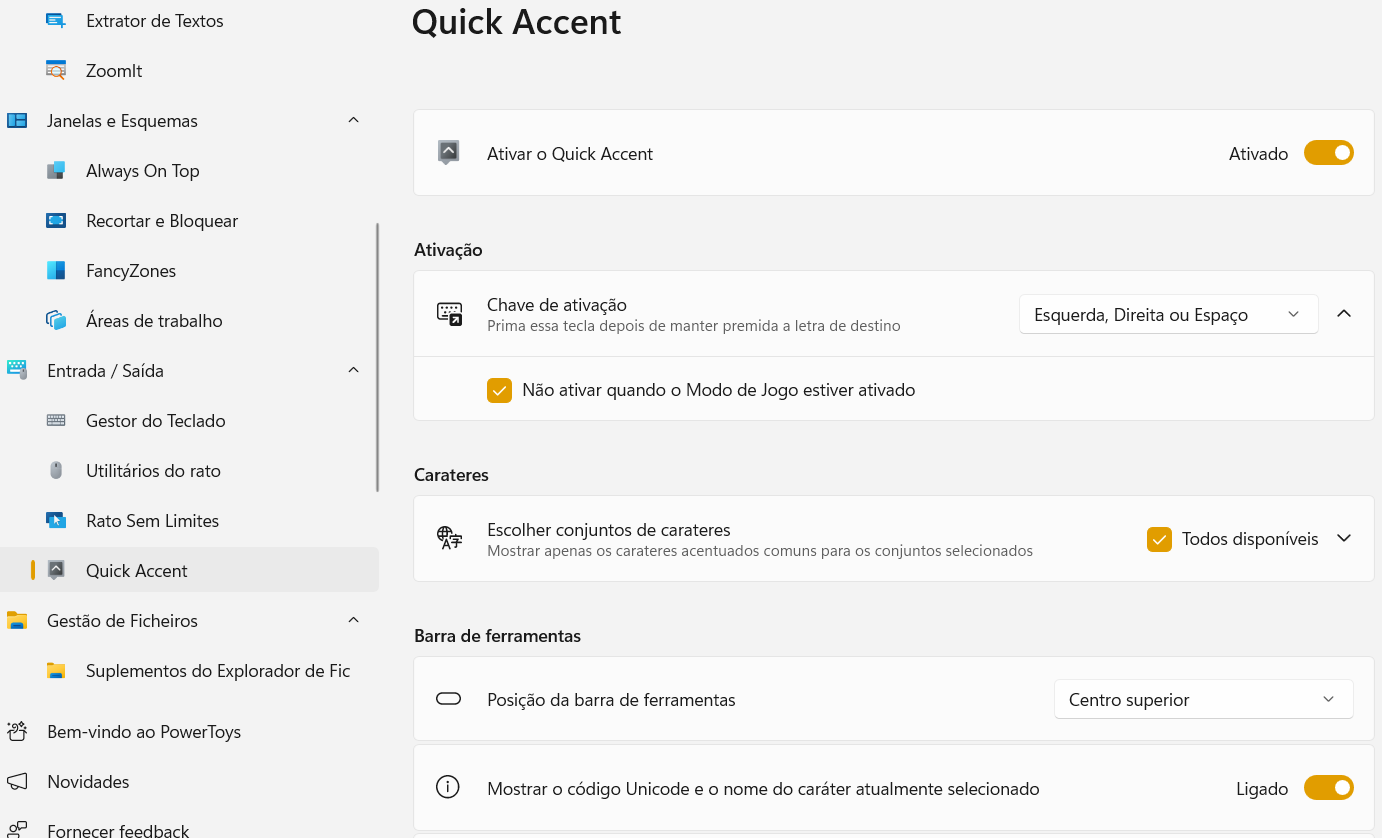
Task: Open Gestor do Teclado keyboard icon
Action: 56,421
